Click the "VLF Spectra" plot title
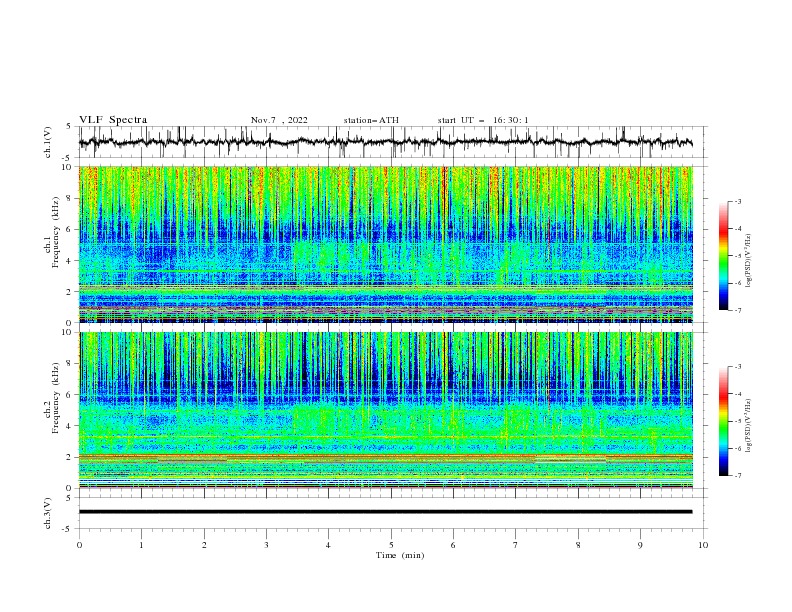The image size is (792, 612). 113,120
